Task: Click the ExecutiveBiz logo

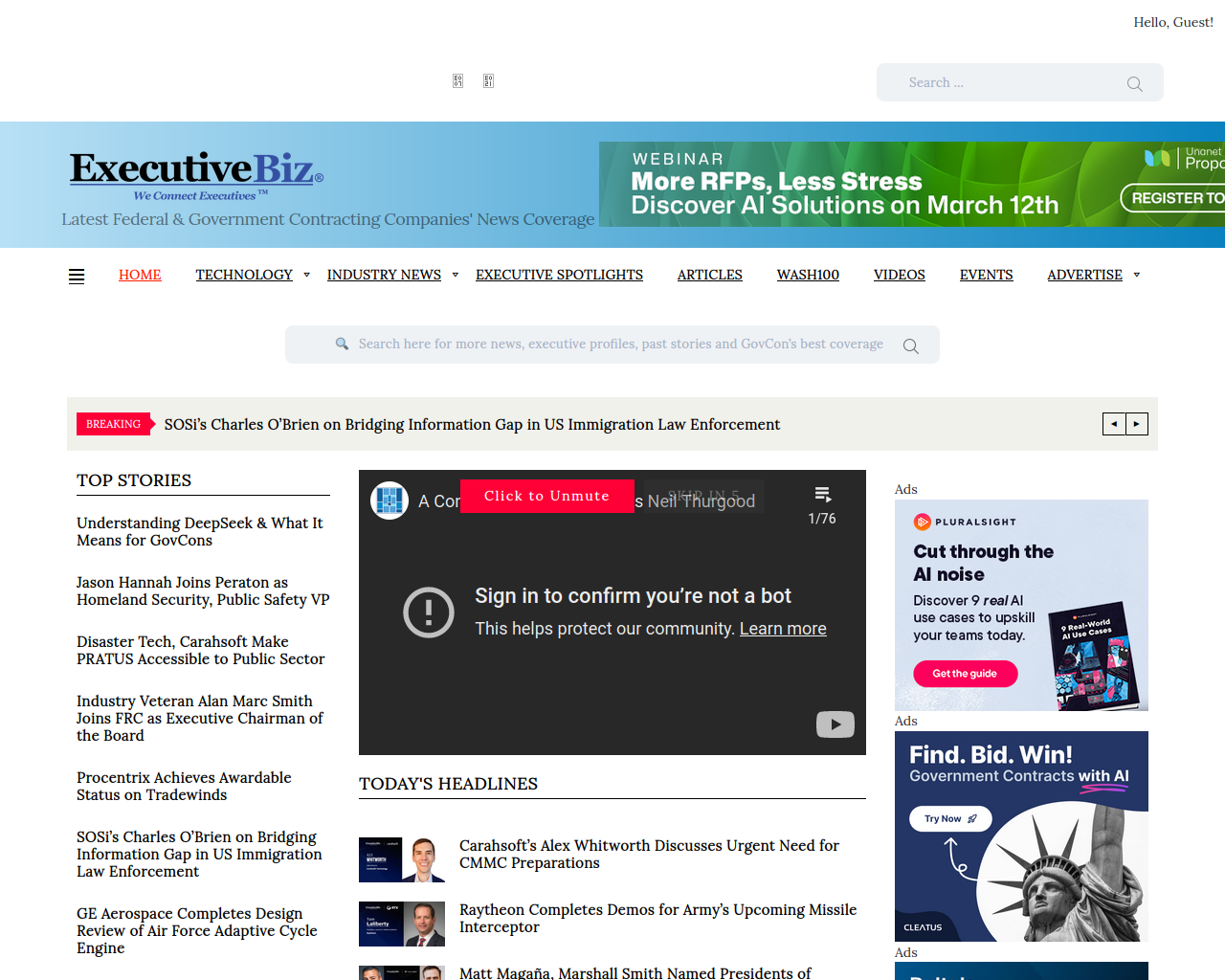Action: [x=196, y=175]
